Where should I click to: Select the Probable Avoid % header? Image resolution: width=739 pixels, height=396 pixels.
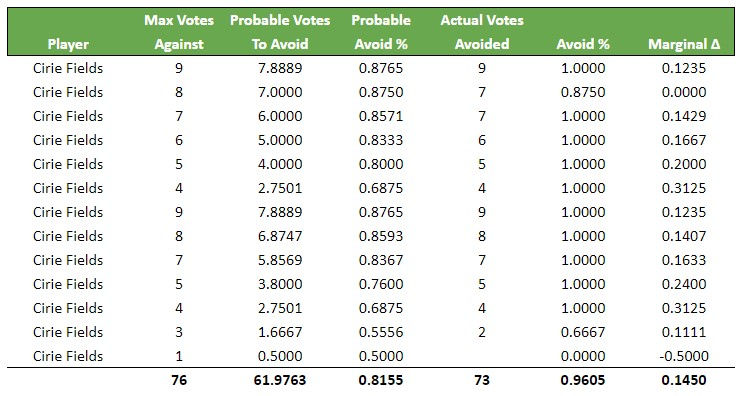(x=381, y=32)
